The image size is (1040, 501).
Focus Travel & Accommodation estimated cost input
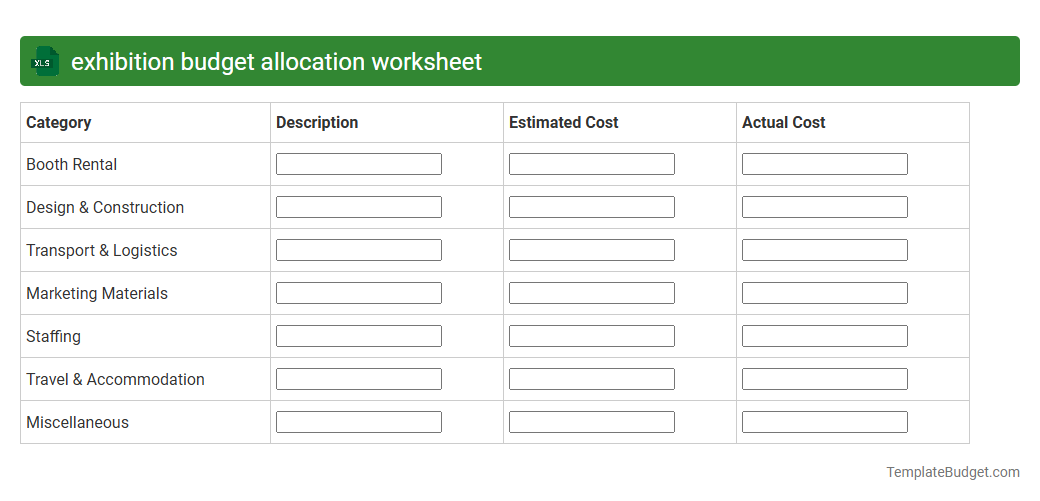(592, 380)
